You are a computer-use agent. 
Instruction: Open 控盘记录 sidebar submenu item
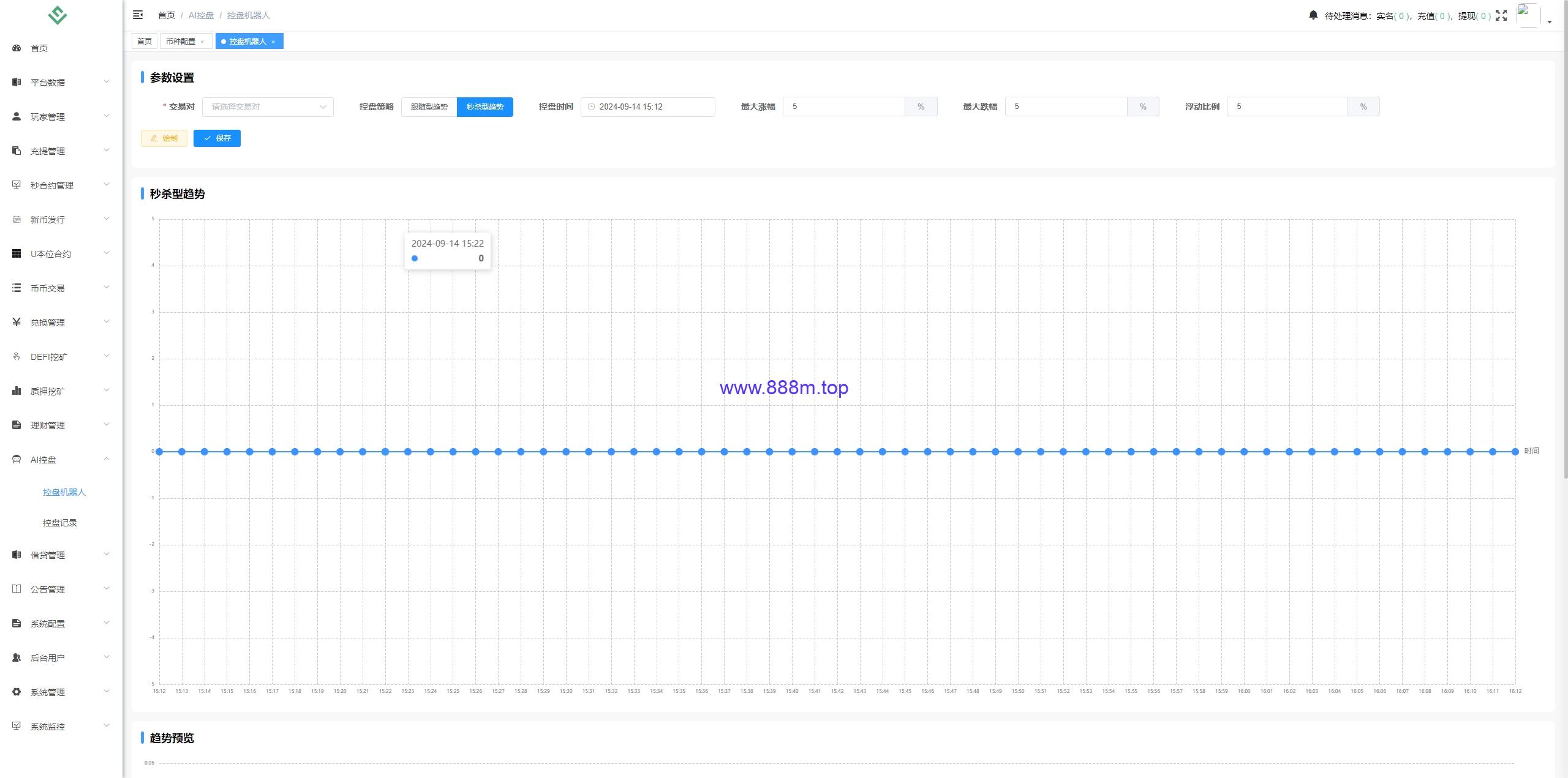coord(60,523)
